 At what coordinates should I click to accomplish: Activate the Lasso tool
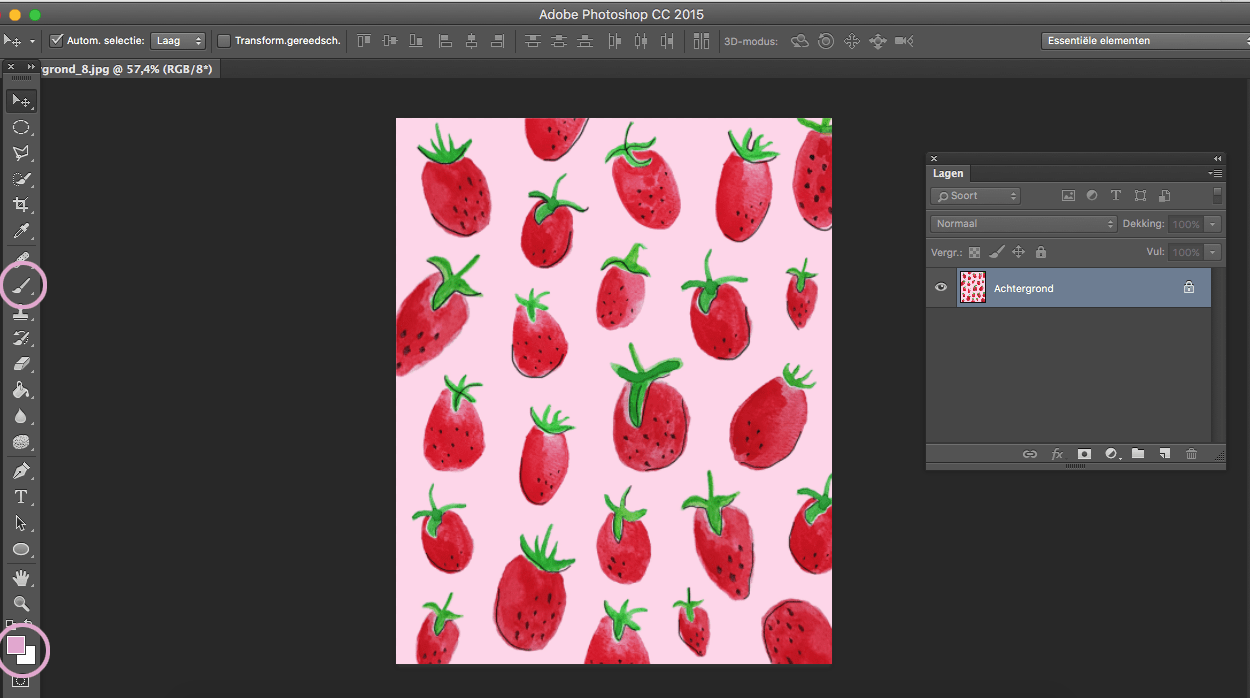tap(22, 152)
